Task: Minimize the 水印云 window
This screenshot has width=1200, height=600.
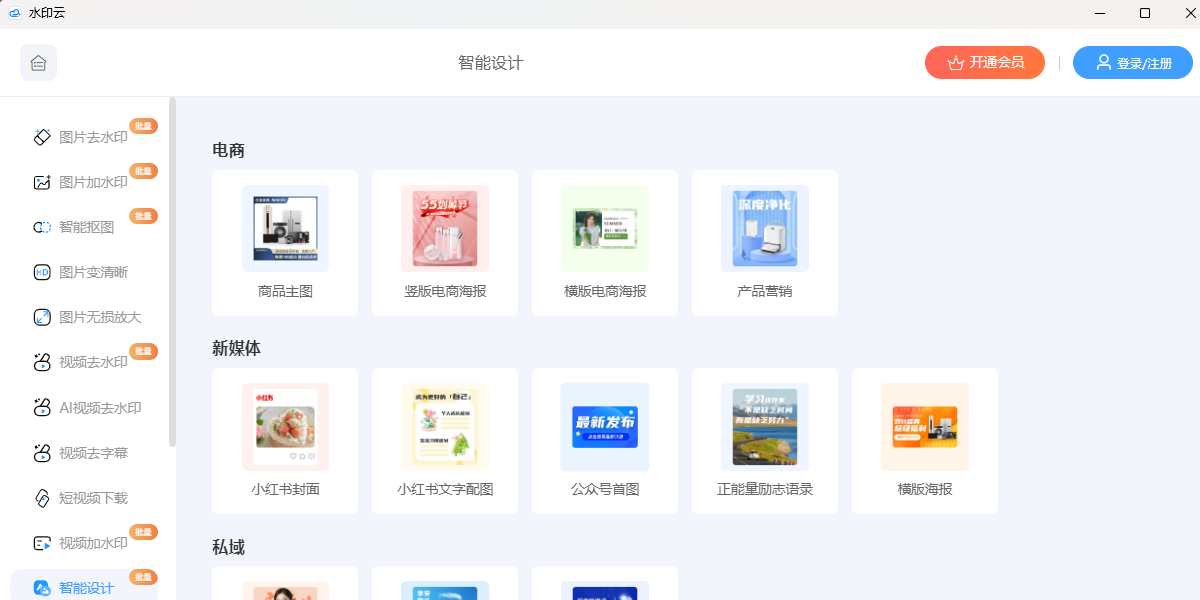Action: click(x=1099, y=13)
